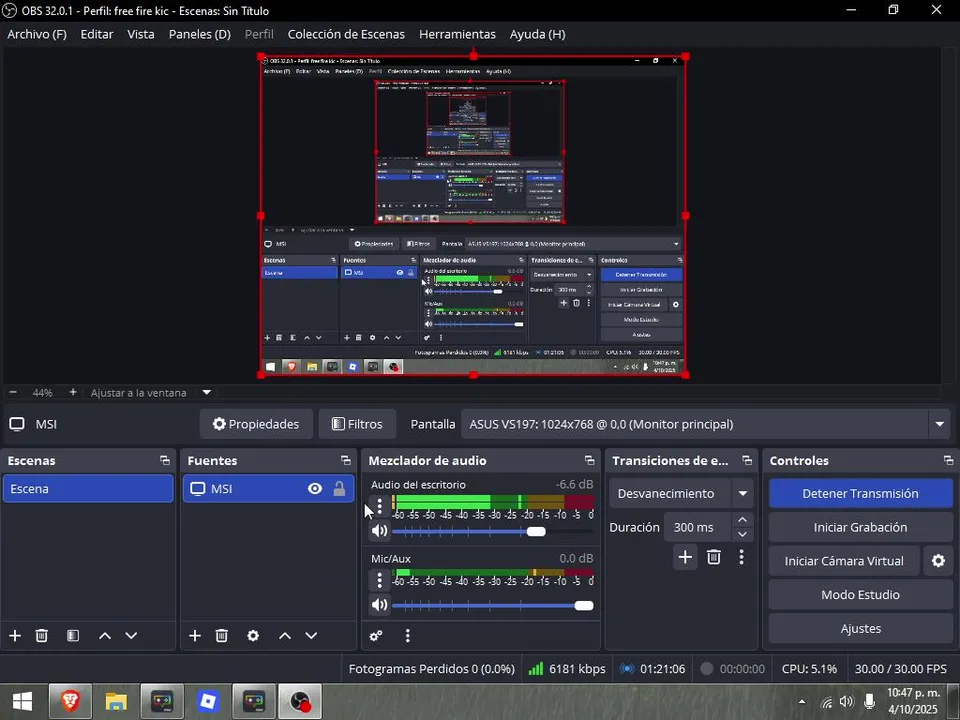
Task: Open Vista menu
Action: tap(141, 34)
